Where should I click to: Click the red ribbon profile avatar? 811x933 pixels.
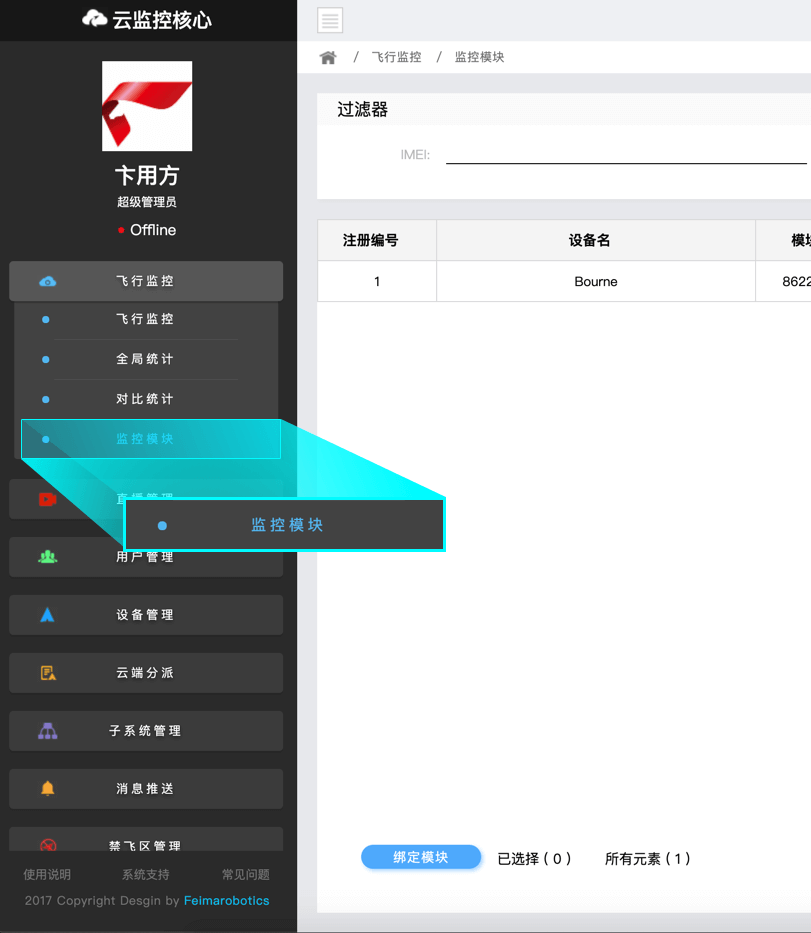pos(147,106)
